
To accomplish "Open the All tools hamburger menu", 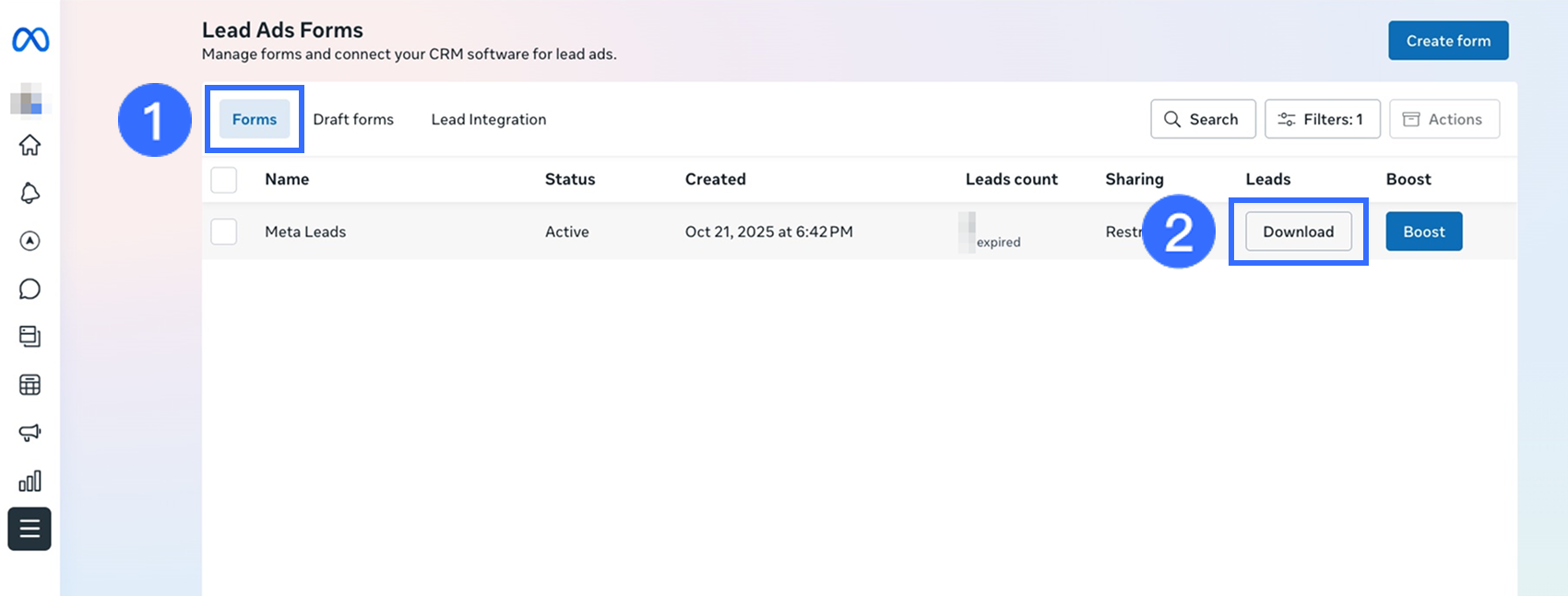I will click(x=30, y=529).
